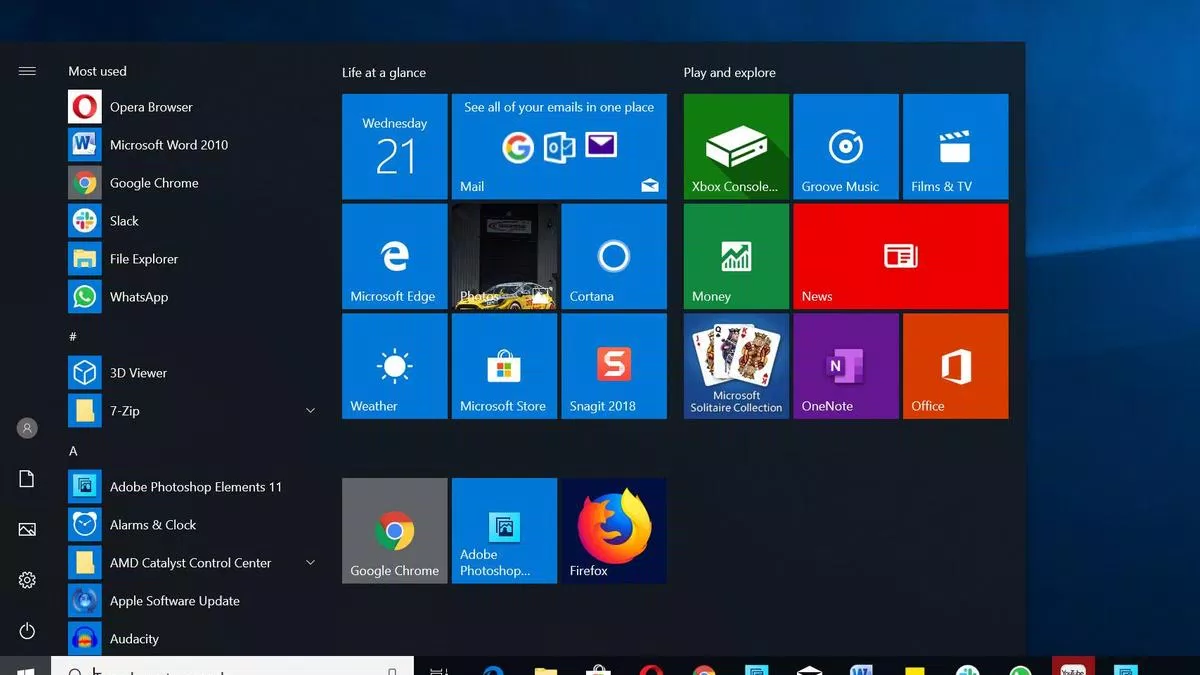Click the user account icon
The width and height of the screenshot is (1200, 675).
point(26,428)
